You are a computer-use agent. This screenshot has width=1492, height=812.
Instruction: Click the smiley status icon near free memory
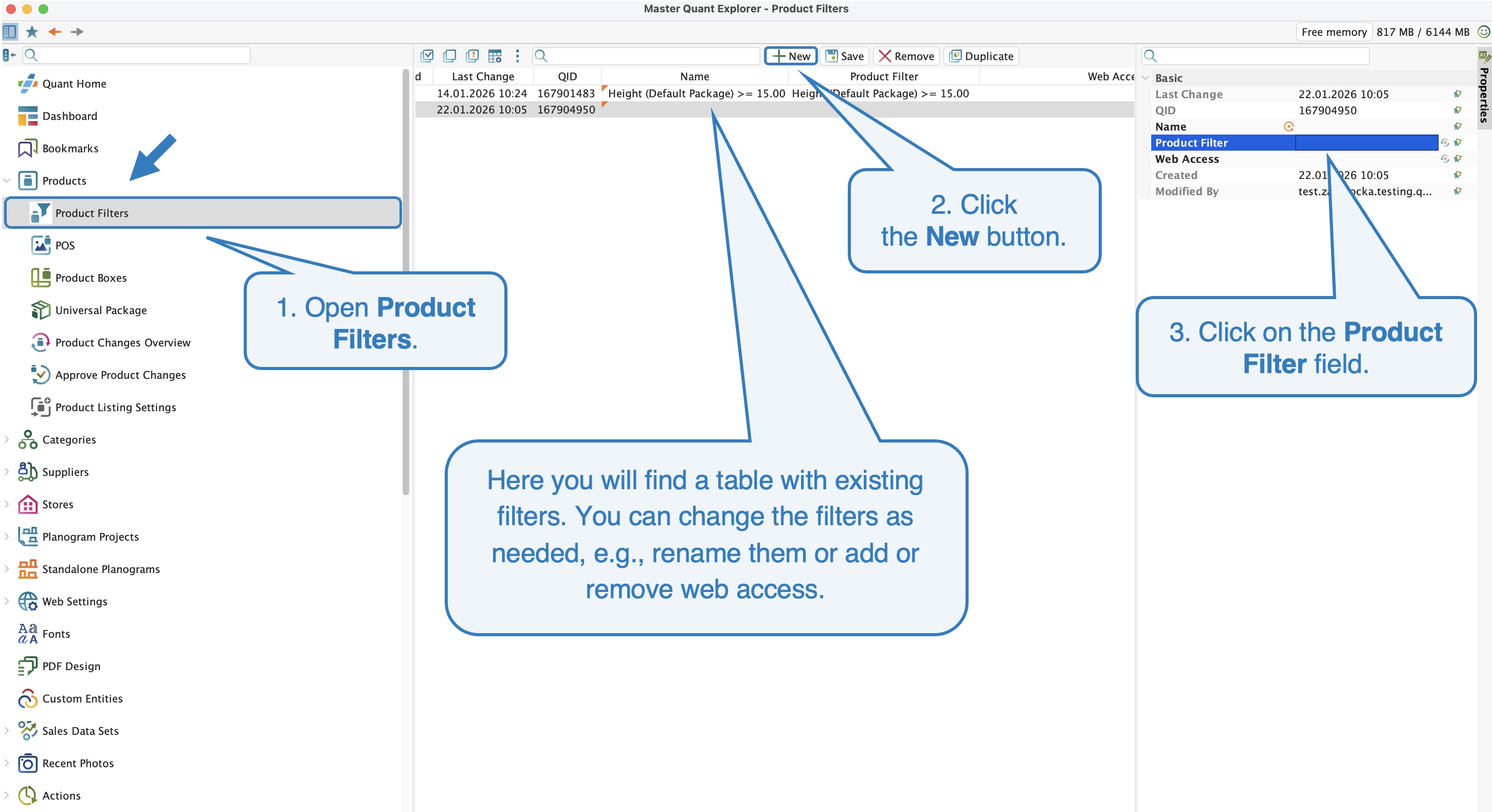(1484, 32)
